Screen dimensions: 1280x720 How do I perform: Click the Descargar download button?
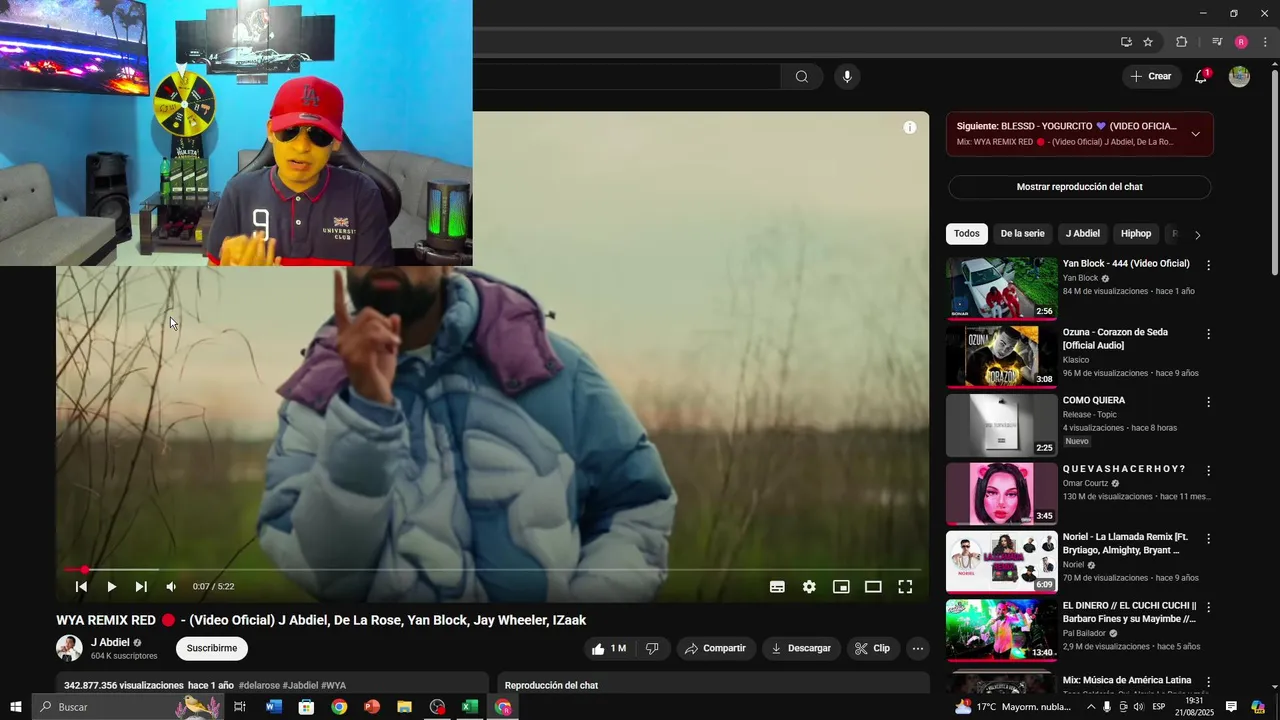[x=801, y=648]
